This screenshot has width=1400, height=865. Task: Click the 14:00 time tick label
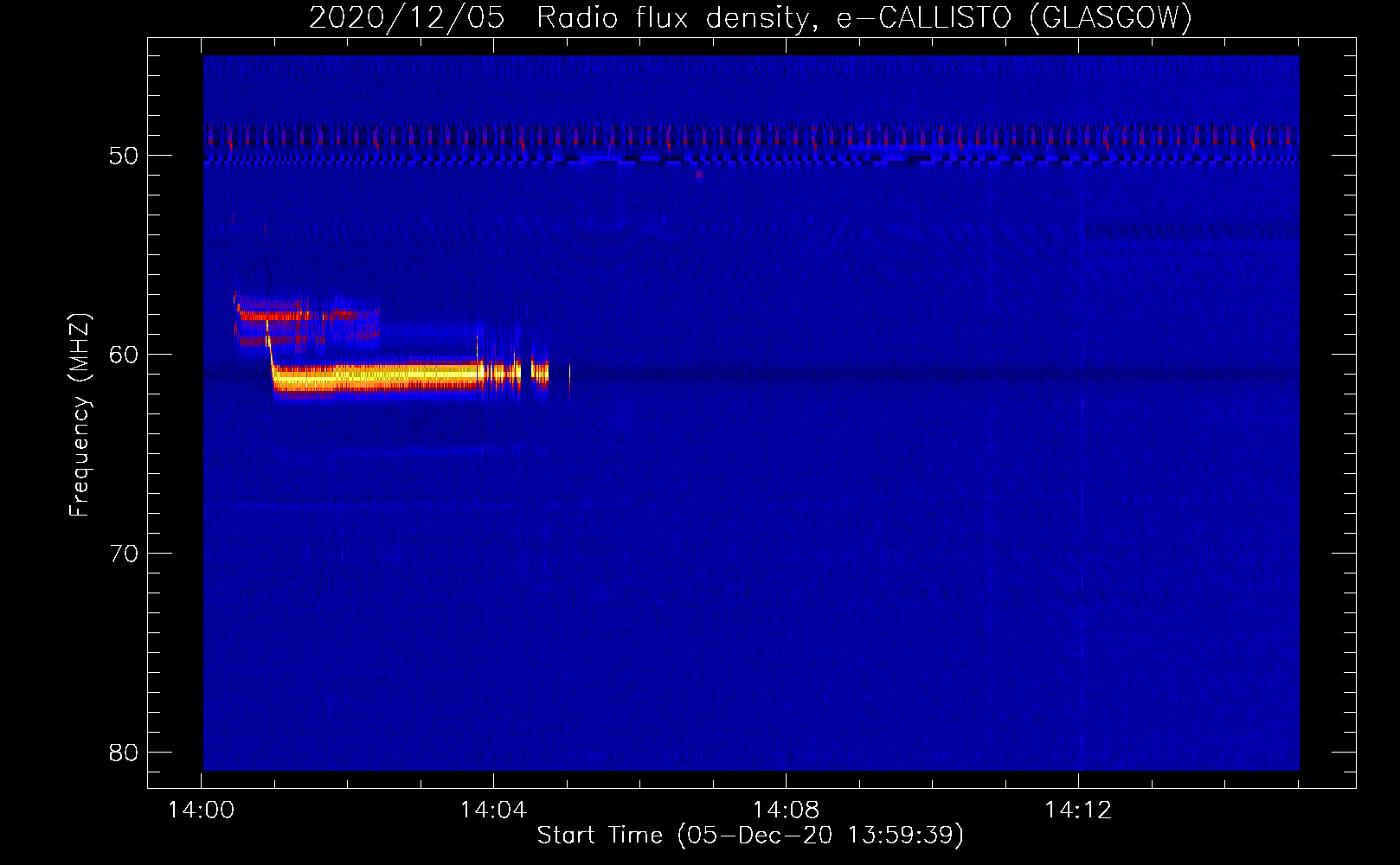coord(202,811)
